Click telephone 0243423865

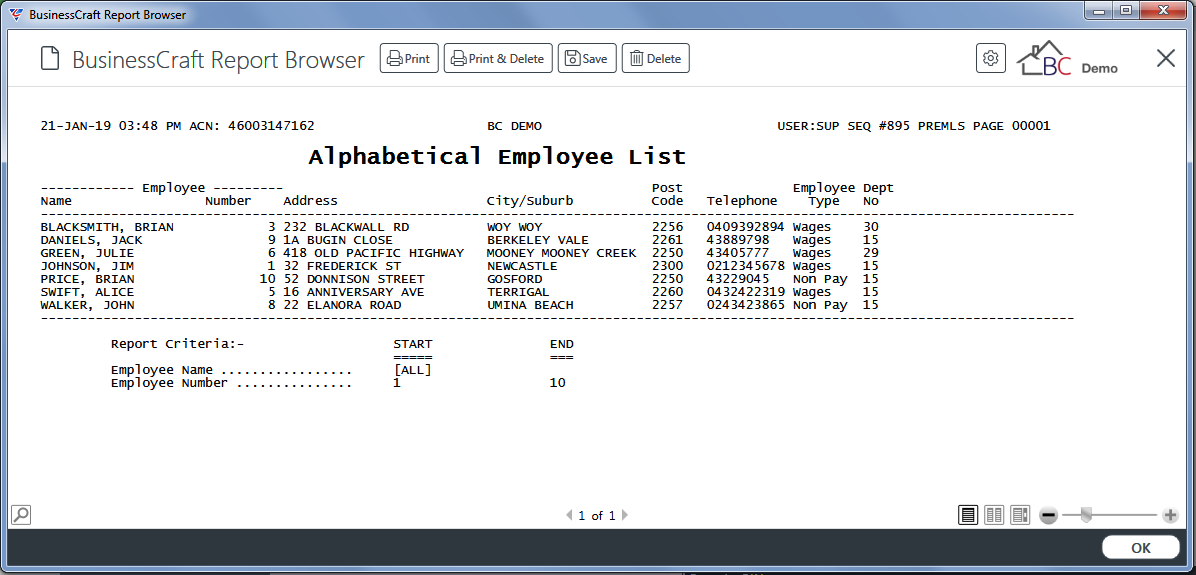click(x=745, y=305)
